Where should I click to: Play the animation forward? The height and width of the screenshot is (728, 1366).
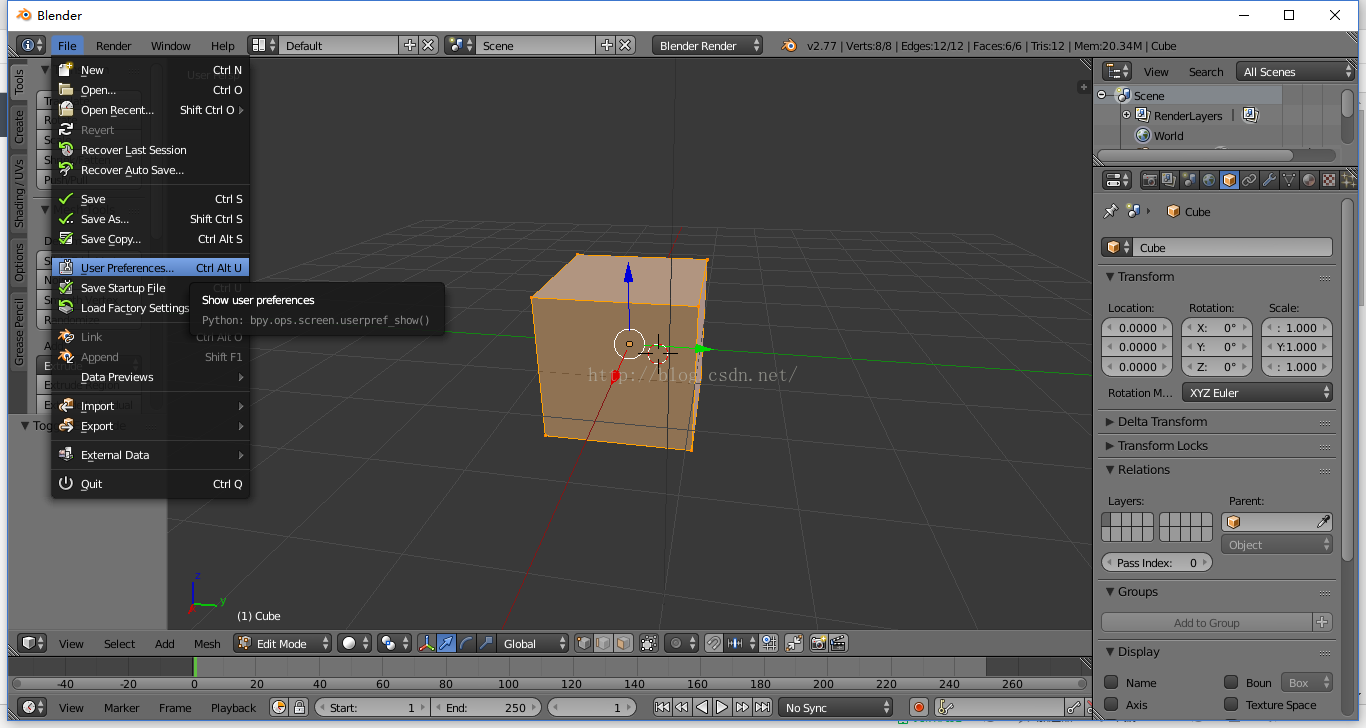(722, 707)
